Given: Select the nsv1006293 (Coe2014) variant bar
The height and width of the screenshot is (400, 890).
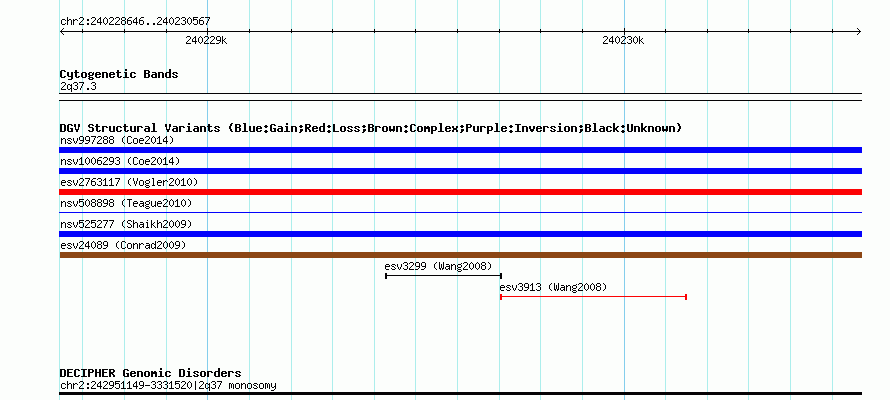Looking at the screenshot, I should pos(460,171).
